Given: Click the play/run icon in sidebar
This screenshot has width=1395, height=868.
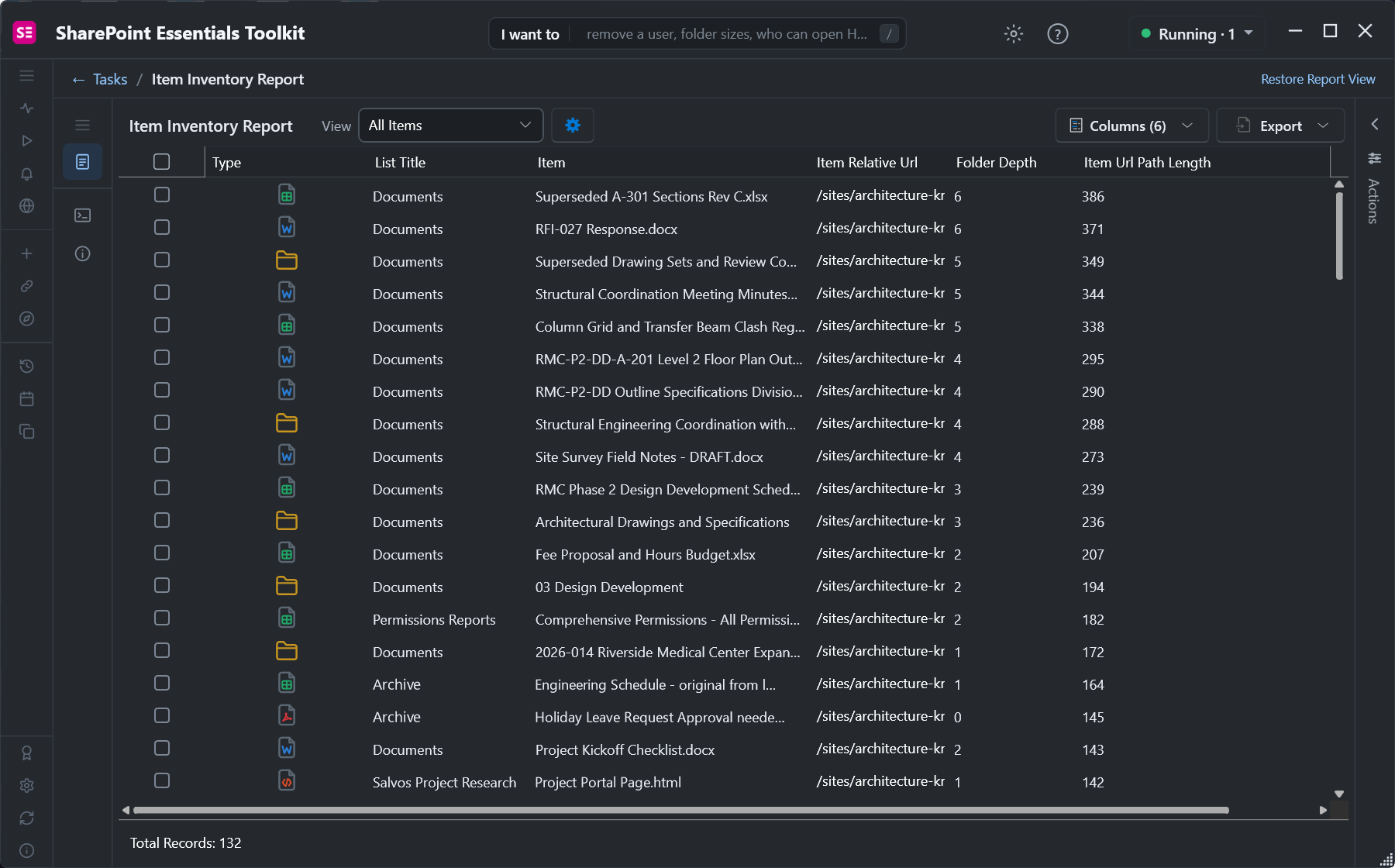Looking at the screenshot, I should (x=27, y=140).
